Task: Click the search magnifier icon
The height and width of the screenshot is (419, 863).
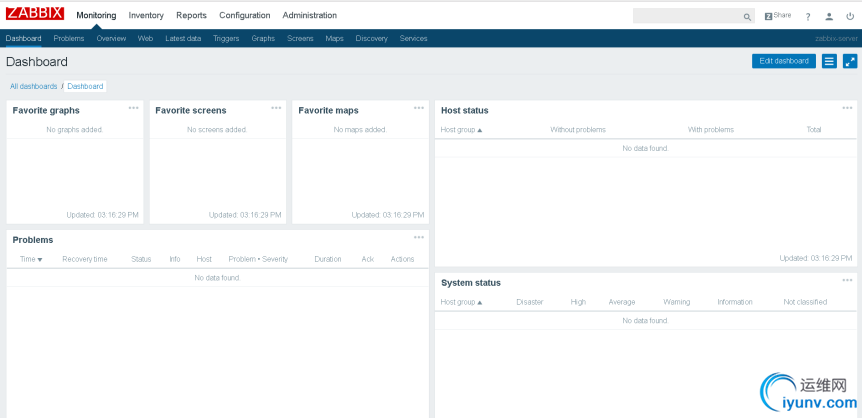Action: pyautogui.click(x=747, y=17)
